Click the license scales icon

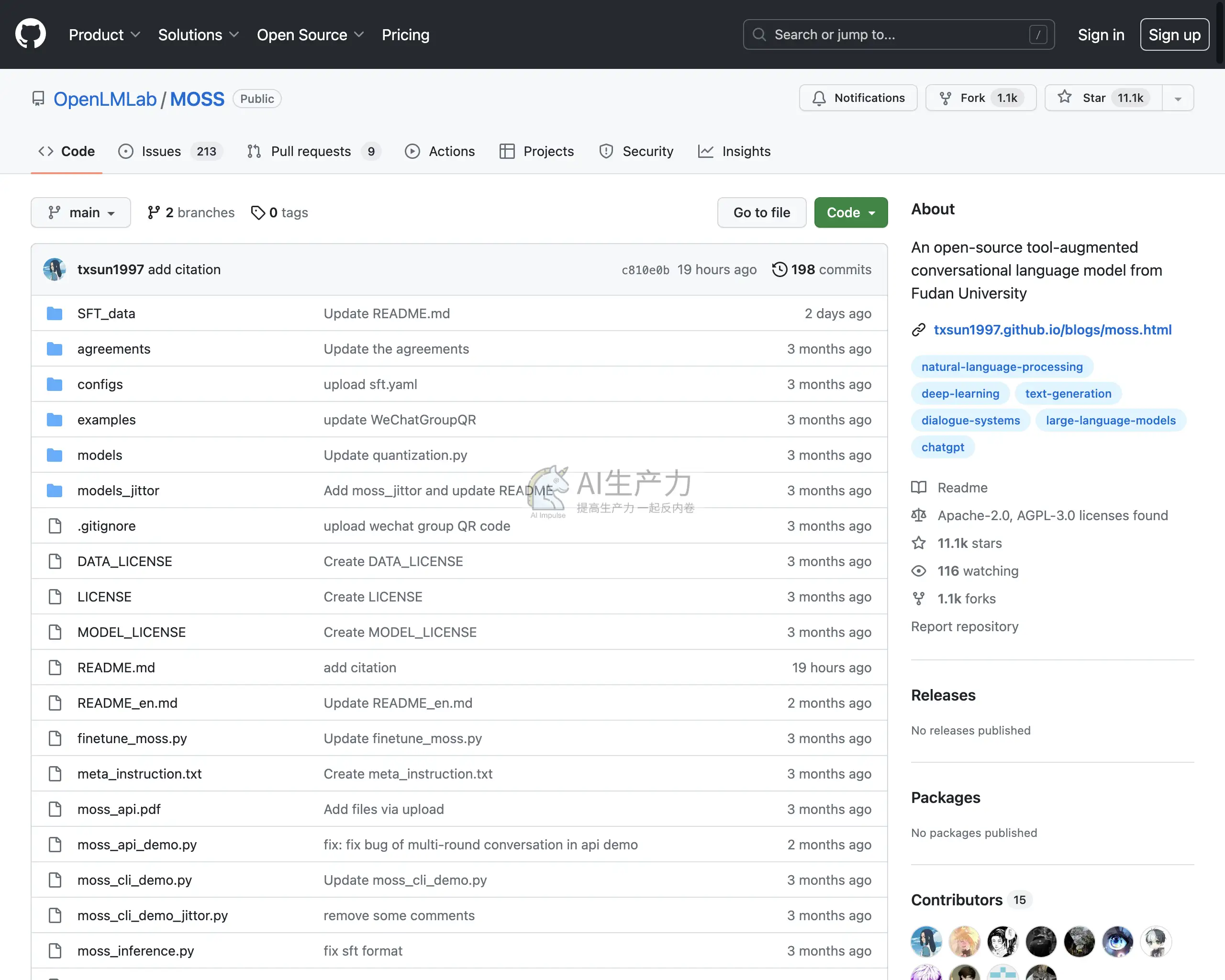[x=919, y=515]
